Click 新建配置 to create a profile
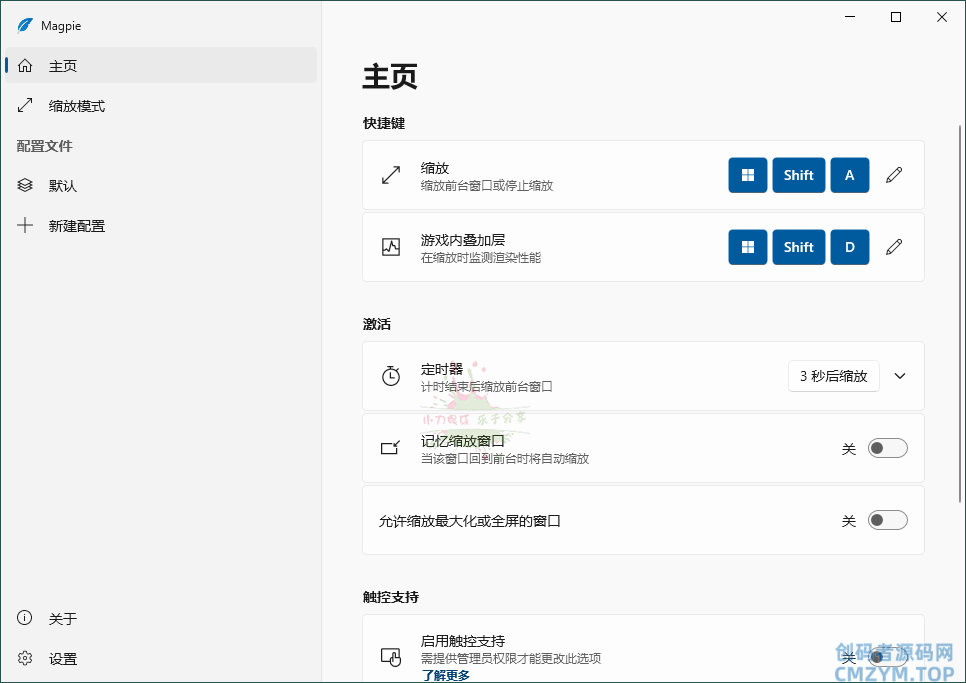This screenshot has width=966, height=683. click(x=77, y=226)
